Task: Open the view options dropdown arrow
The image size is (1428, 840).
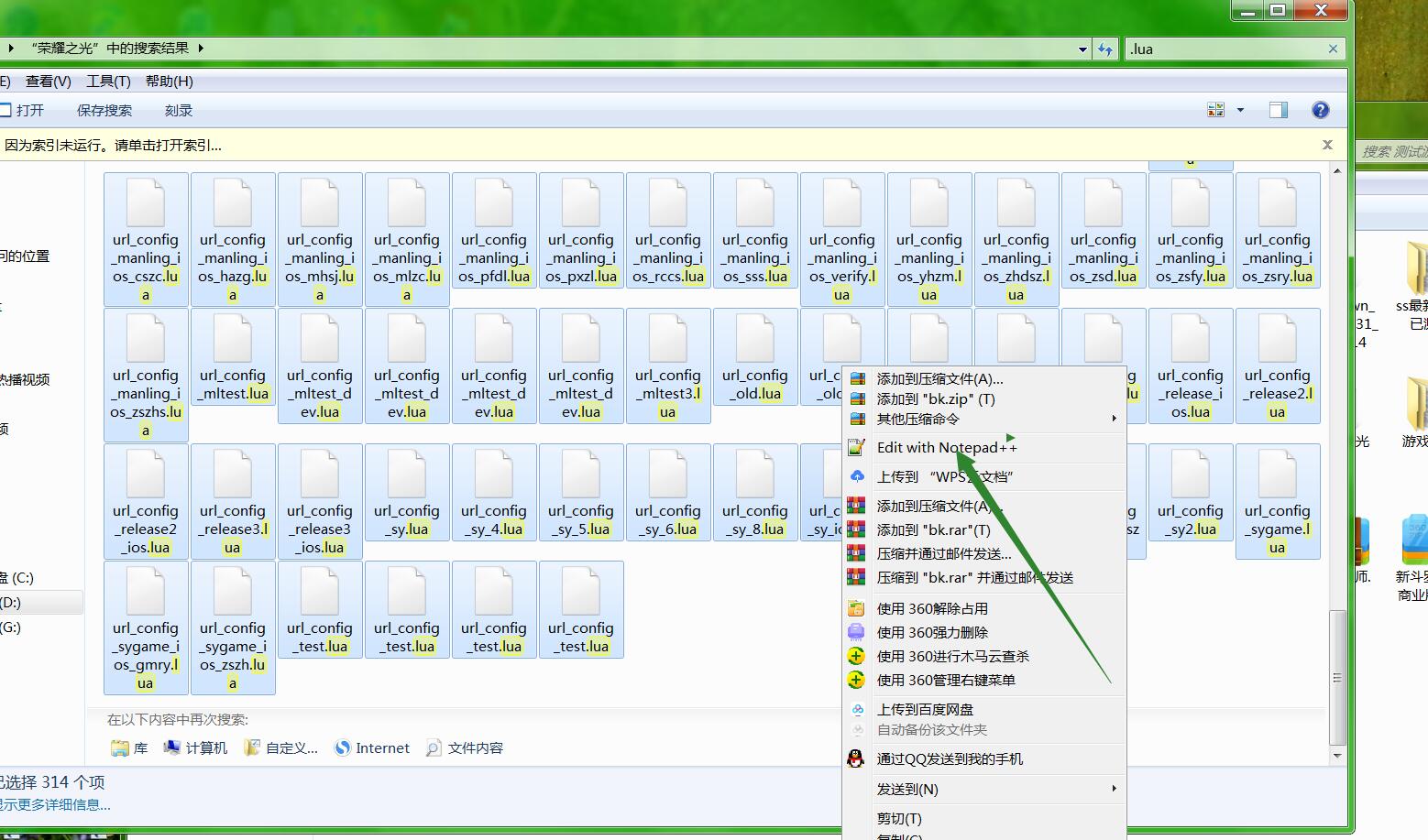Action: pyautogui.click(x=1240, y=110)
